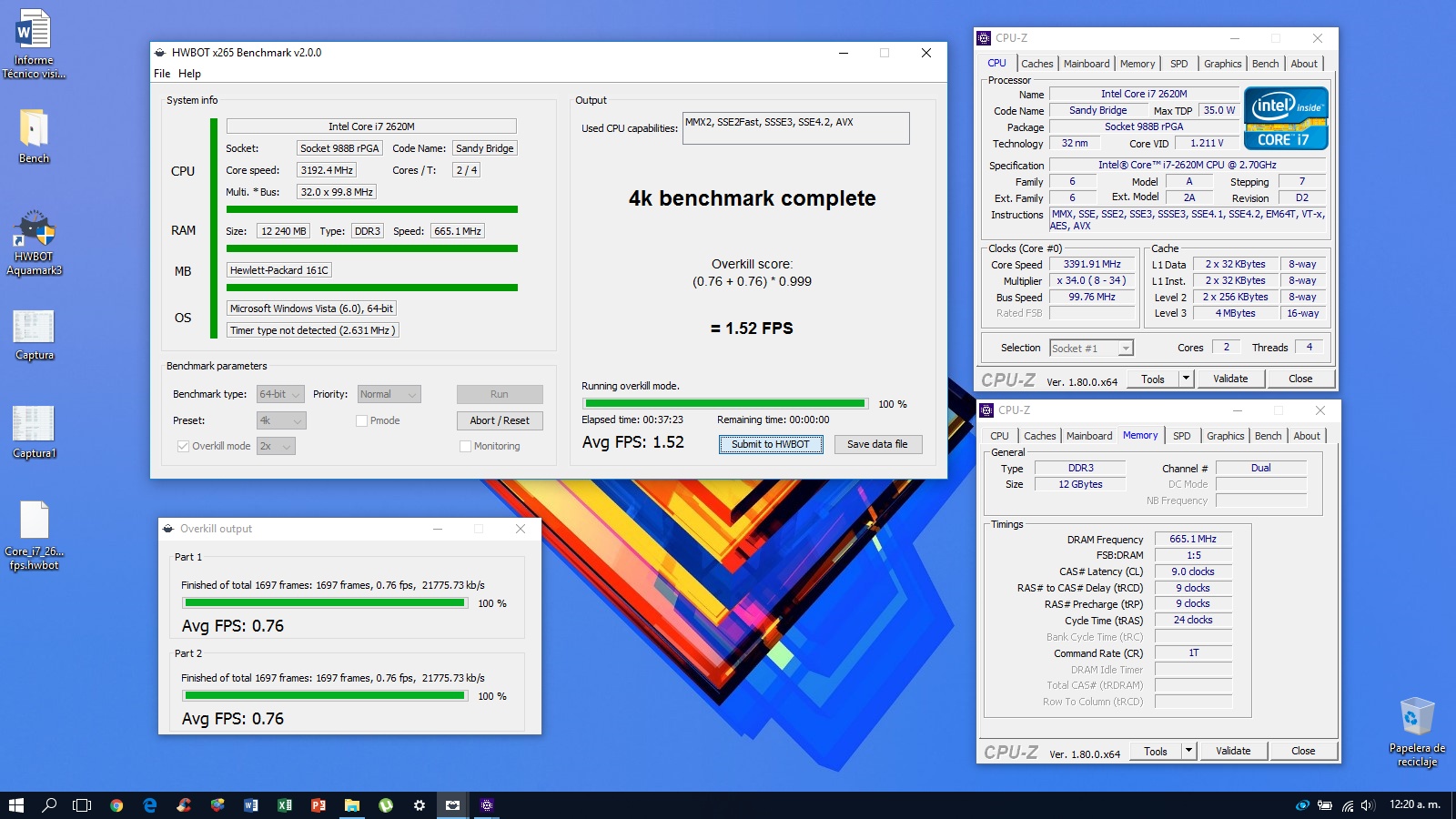Image resolution: width=1456 pixels, height=819 pixels.
Task: Select the Captura1 desktop file
Action: click(34, 432)
